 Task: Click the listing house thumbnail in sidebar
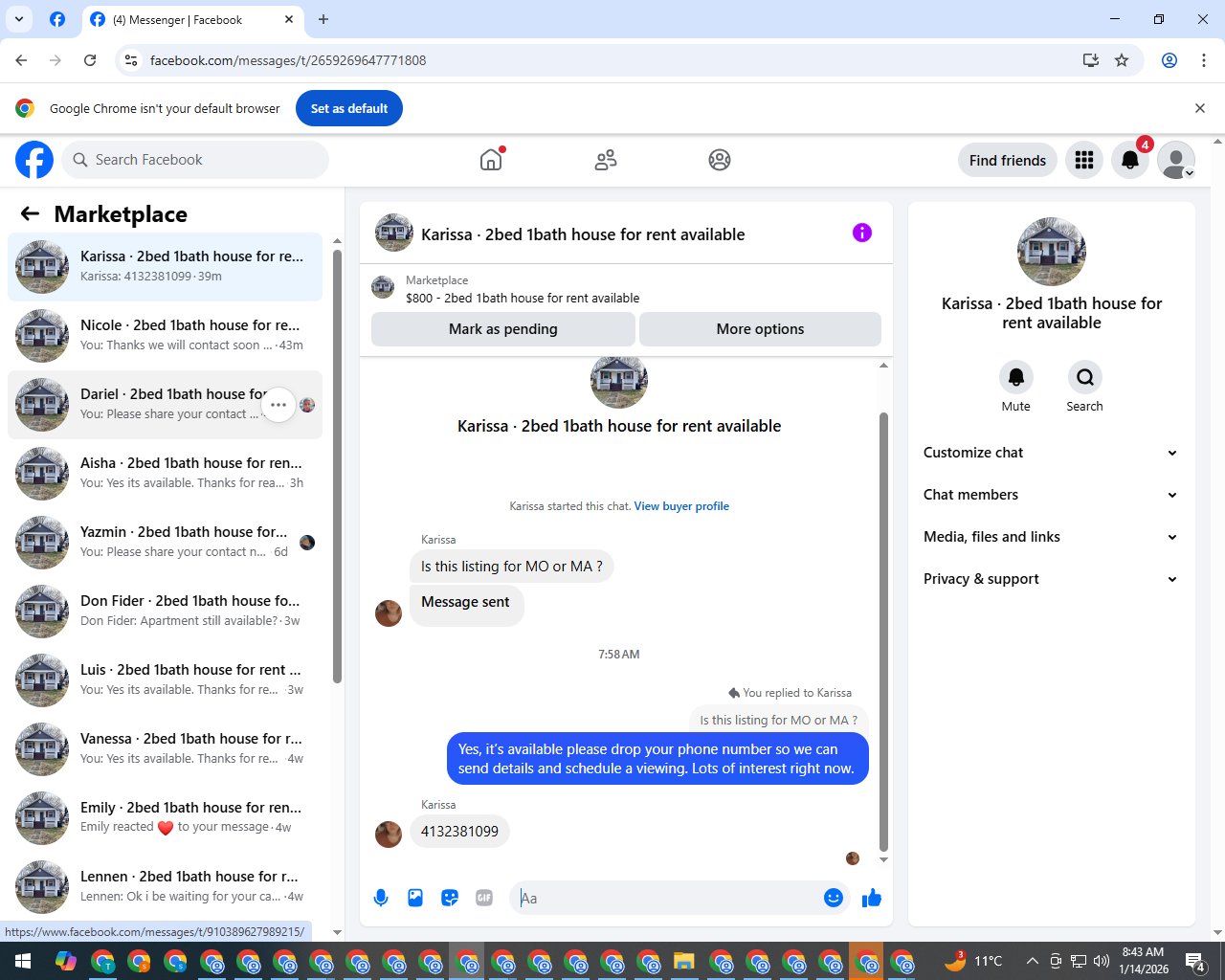coord(1052,252)
